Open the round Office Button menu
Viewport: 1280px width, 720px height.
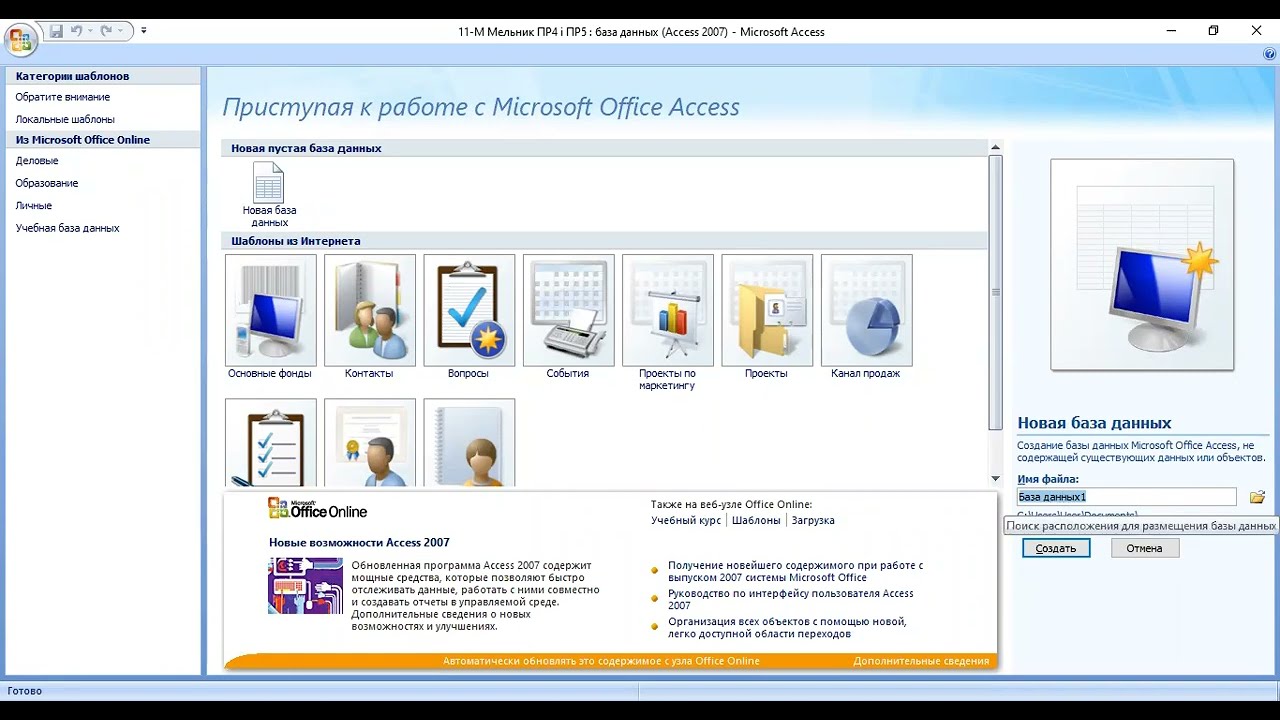tap(21, 40)
